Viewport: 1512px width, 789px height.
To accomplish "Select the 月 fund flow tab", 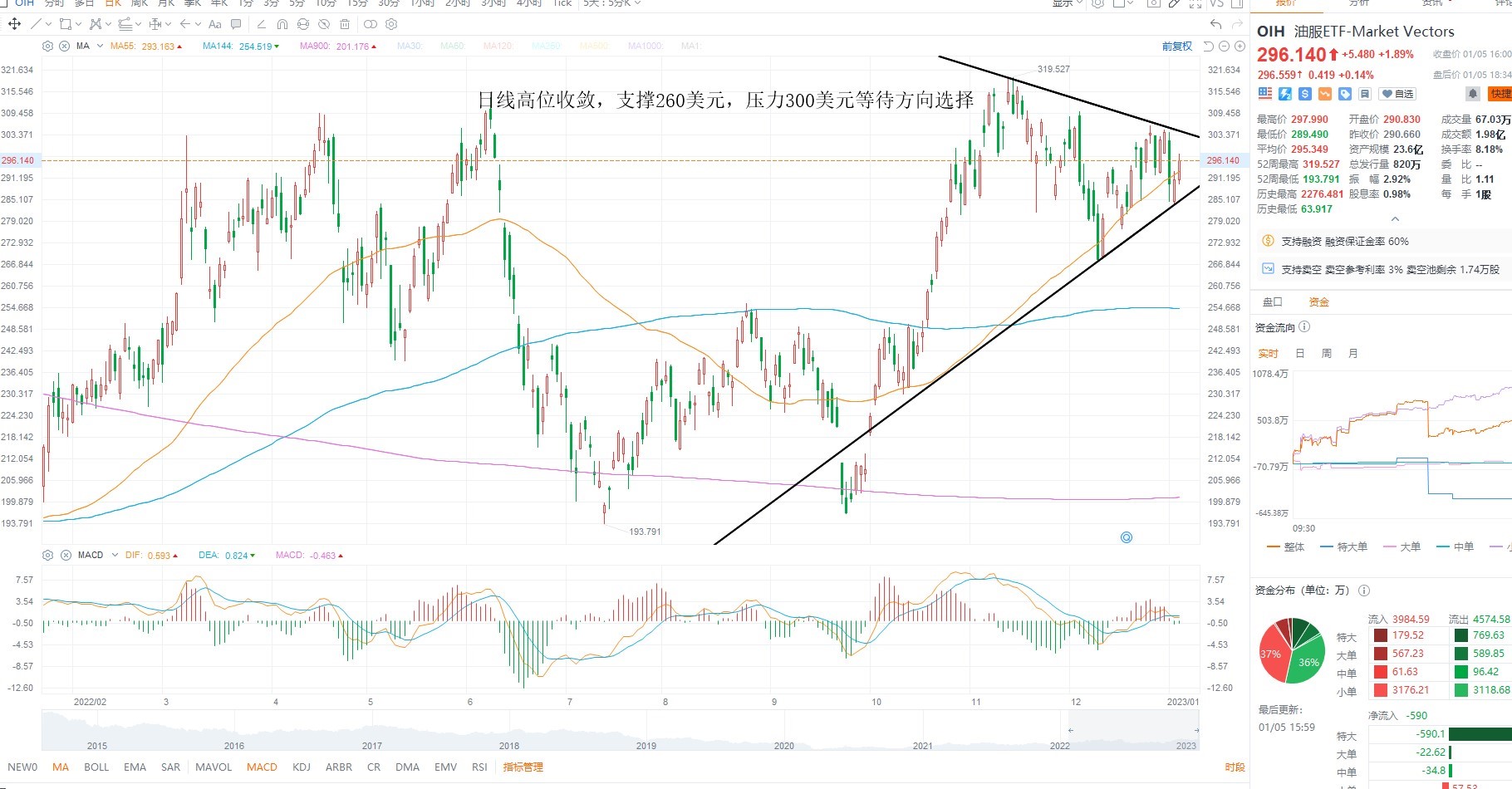I will click(x=1353, y=353).
